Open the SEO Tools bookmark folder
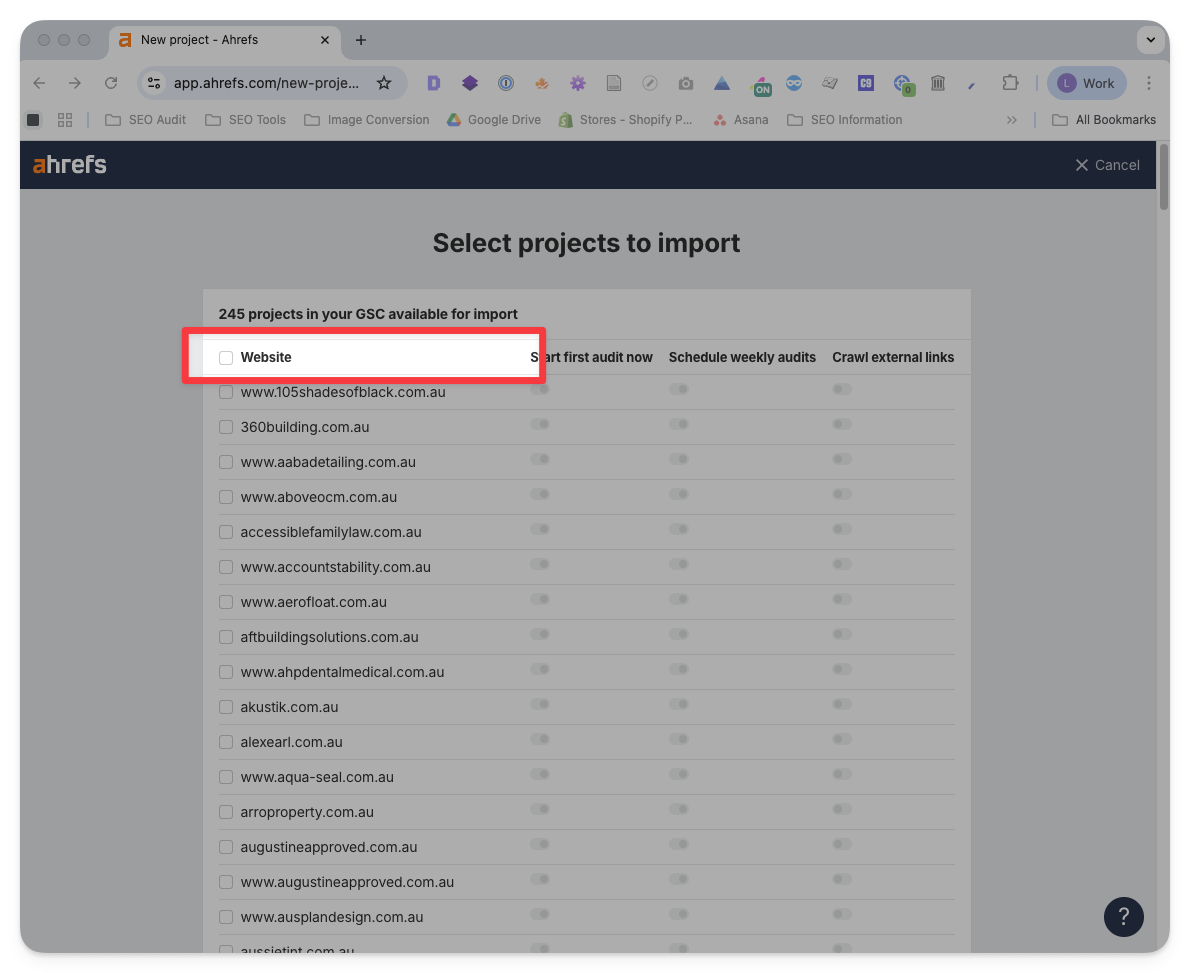1190x973 pixels. click(246, 120)
